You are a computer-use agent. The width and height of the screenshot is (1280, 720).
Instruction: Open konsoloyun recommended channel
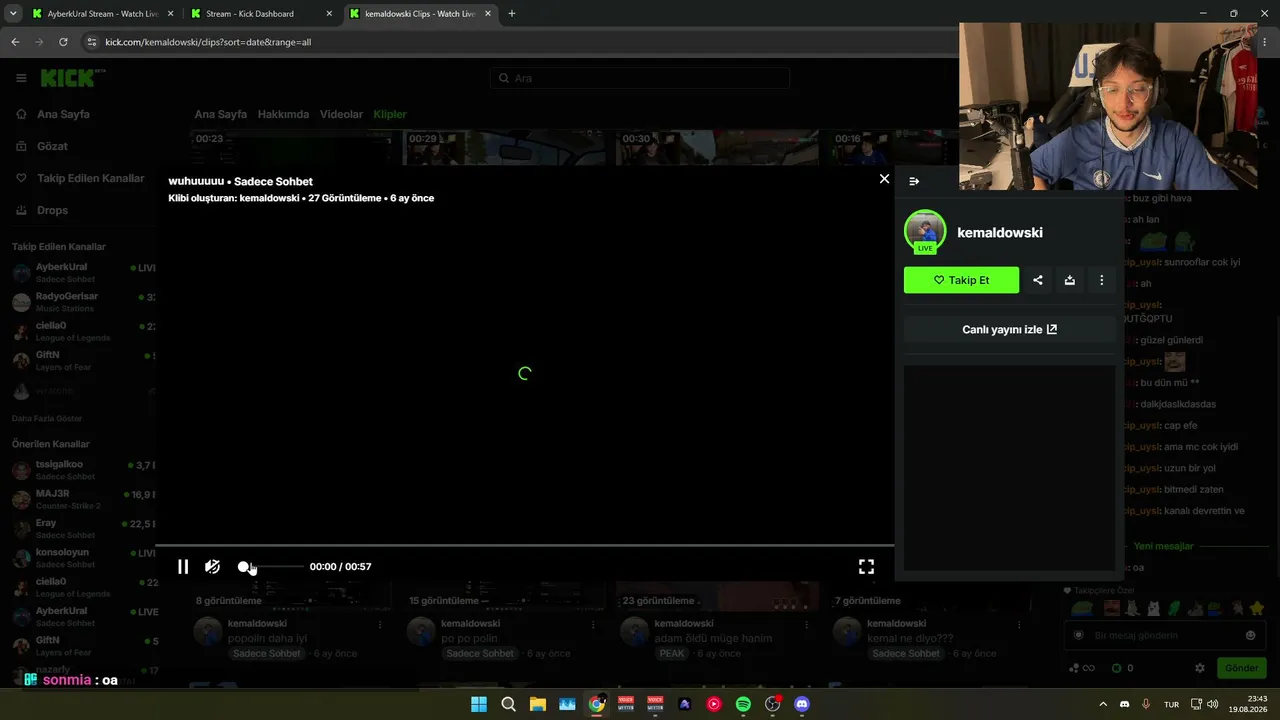pyautogui.click(x=84, y=558)
